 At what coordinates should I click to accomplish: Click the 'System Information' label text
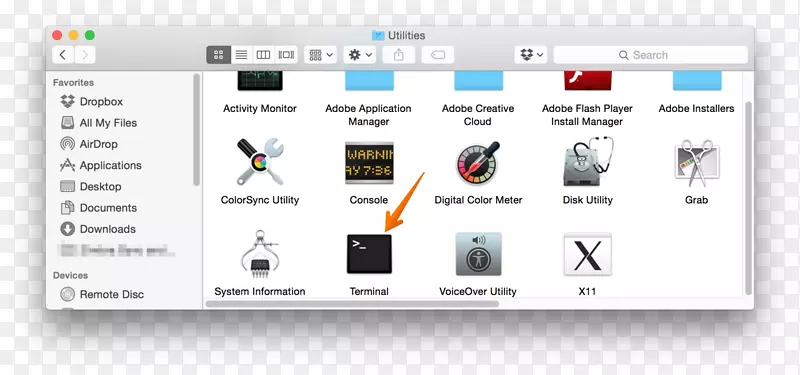260,291
